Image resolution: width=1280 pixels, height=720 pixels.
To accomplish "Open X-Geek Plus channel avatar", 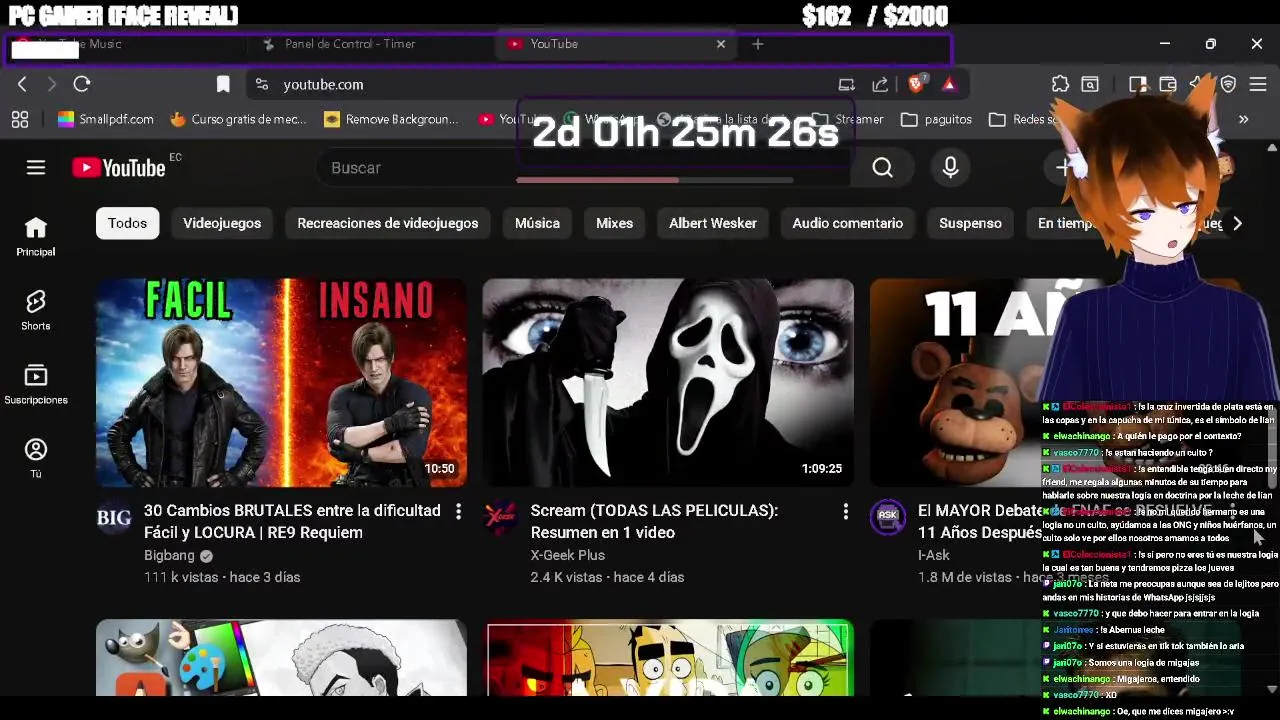I will coord(500,517).
